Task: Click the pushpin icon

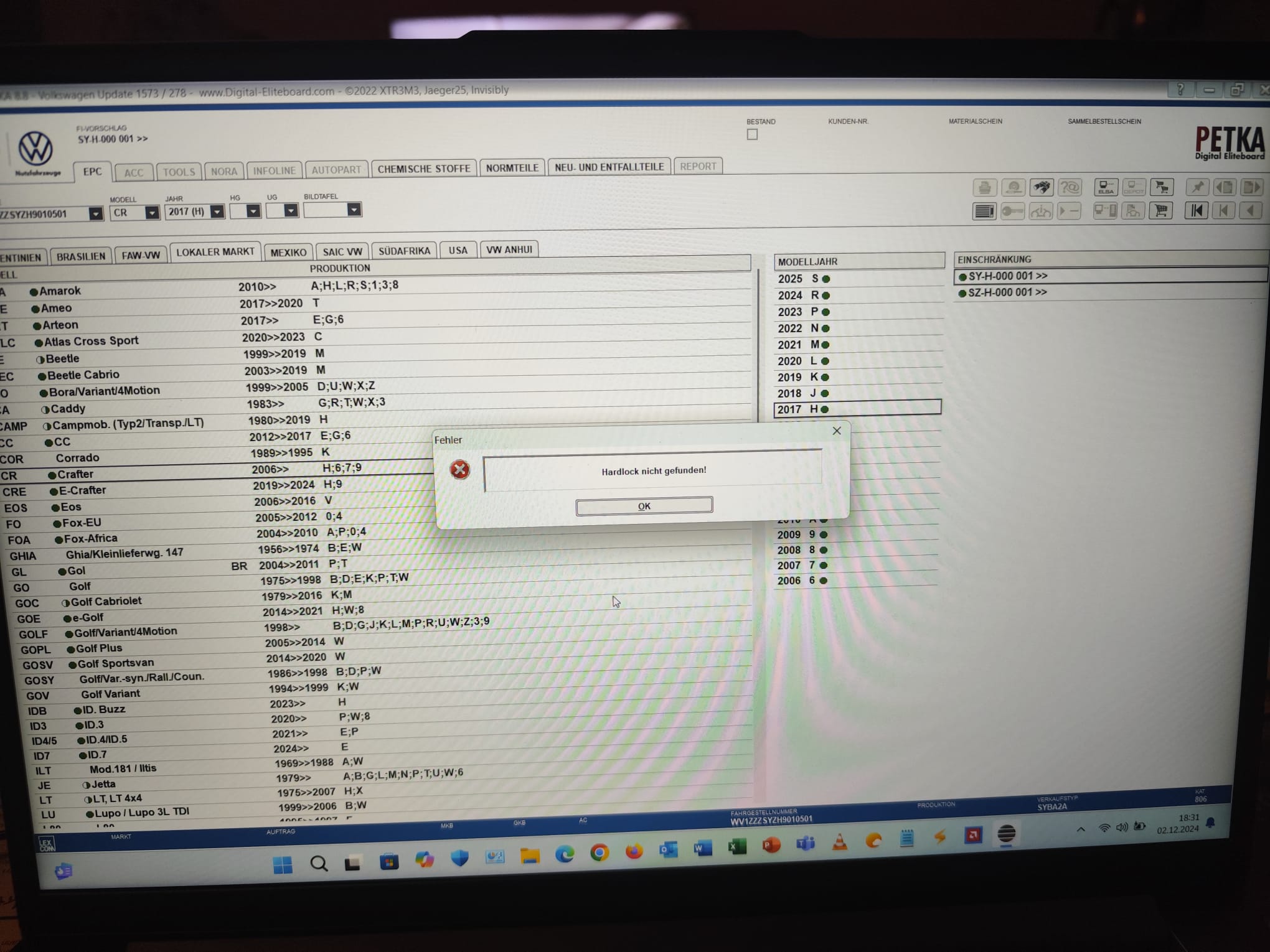Action: click(x=1197, y=187)
